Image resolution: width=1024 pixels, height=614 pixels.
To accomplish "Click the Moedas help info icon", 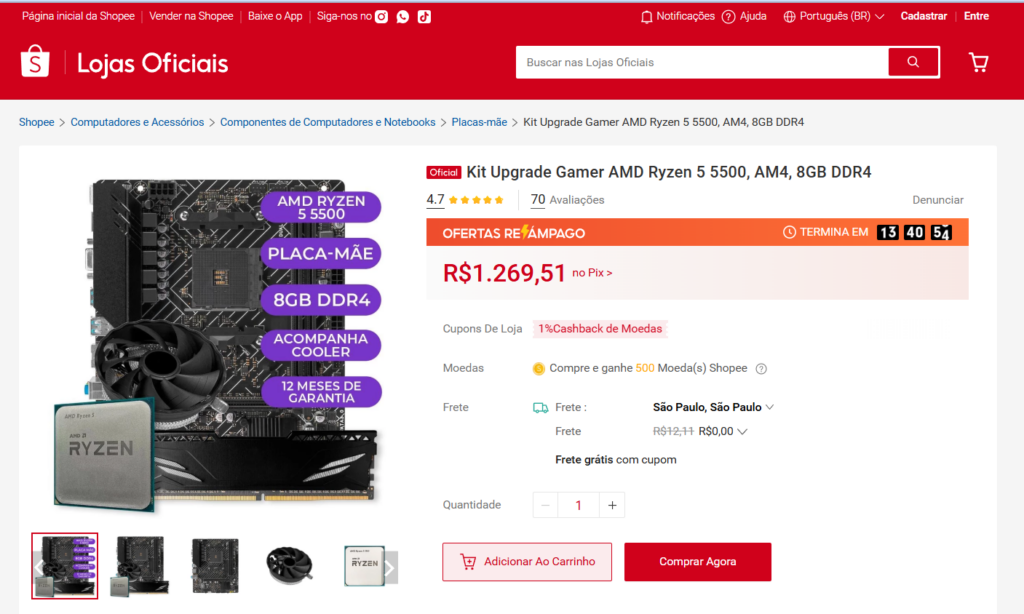I will [761, 368].
